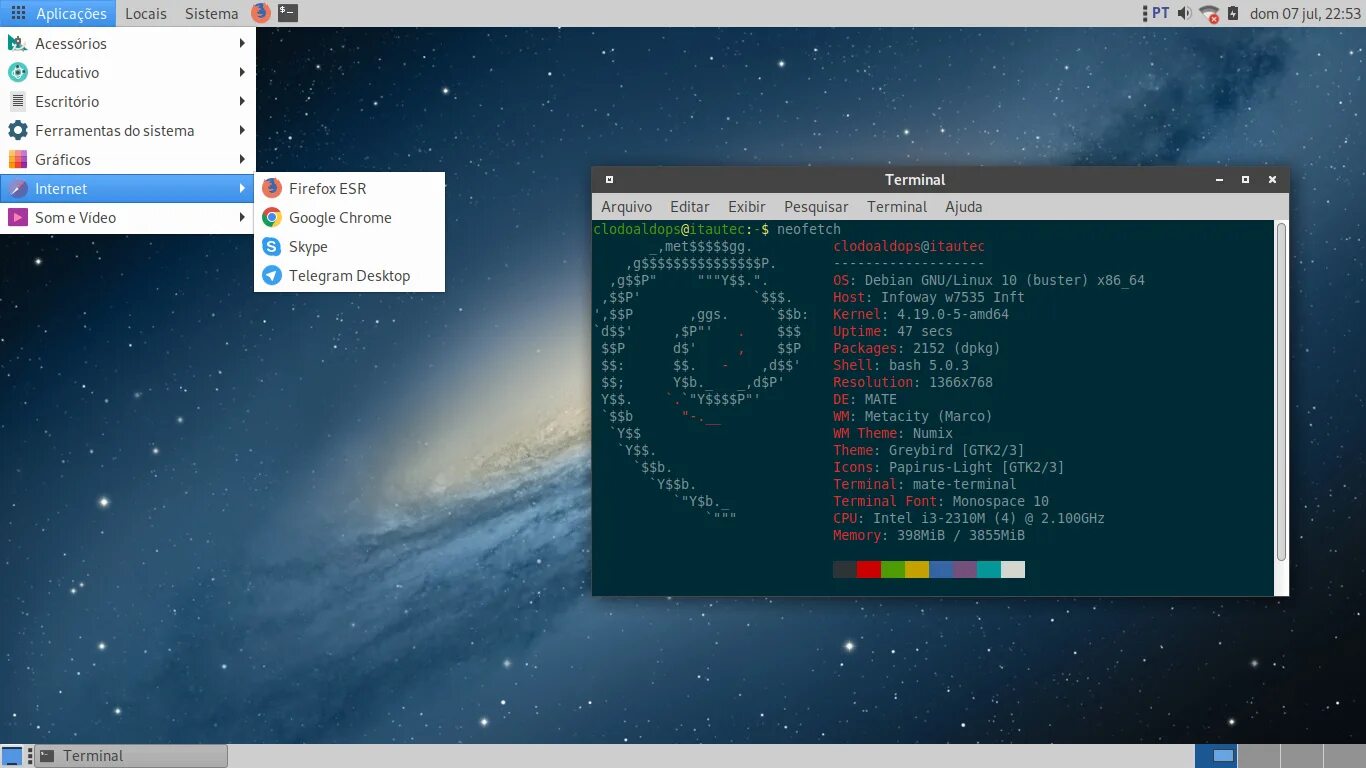Open the Aplicações menu grid icon
This screenshot has height=768, width=1366.
point(18,13)
